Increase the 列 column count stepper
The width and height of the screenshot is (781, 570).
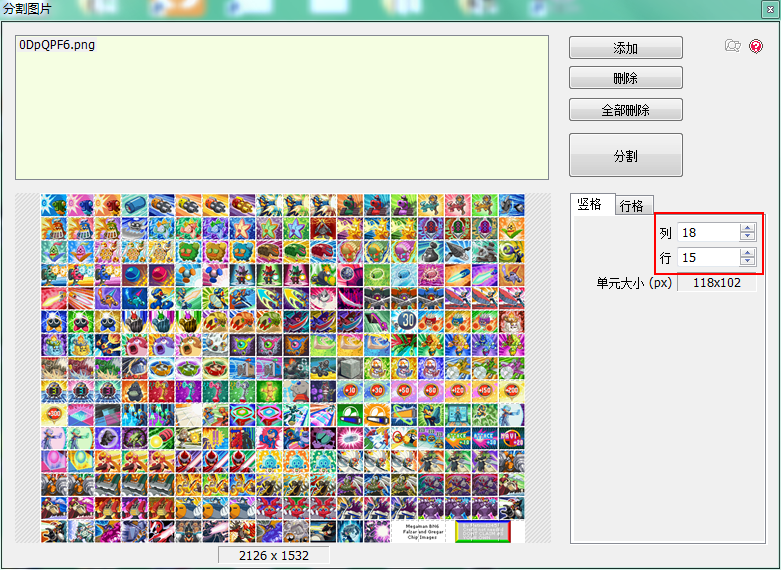tap(748, 228)
